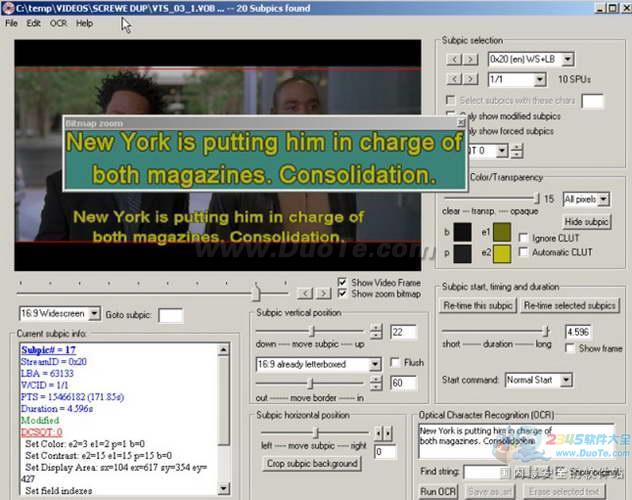Click the DCSQT spinner arrows
Viewport: 632px width, 500px height.
(x=517, y=151)
